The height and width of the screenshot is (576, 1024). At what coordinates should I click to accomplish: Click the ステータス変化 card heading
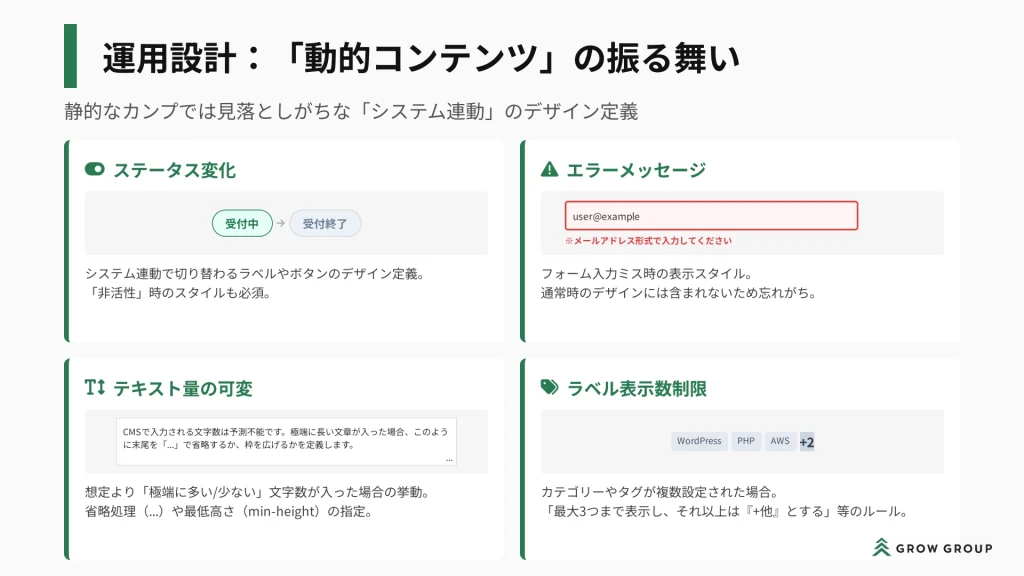(x=174, y=170)
